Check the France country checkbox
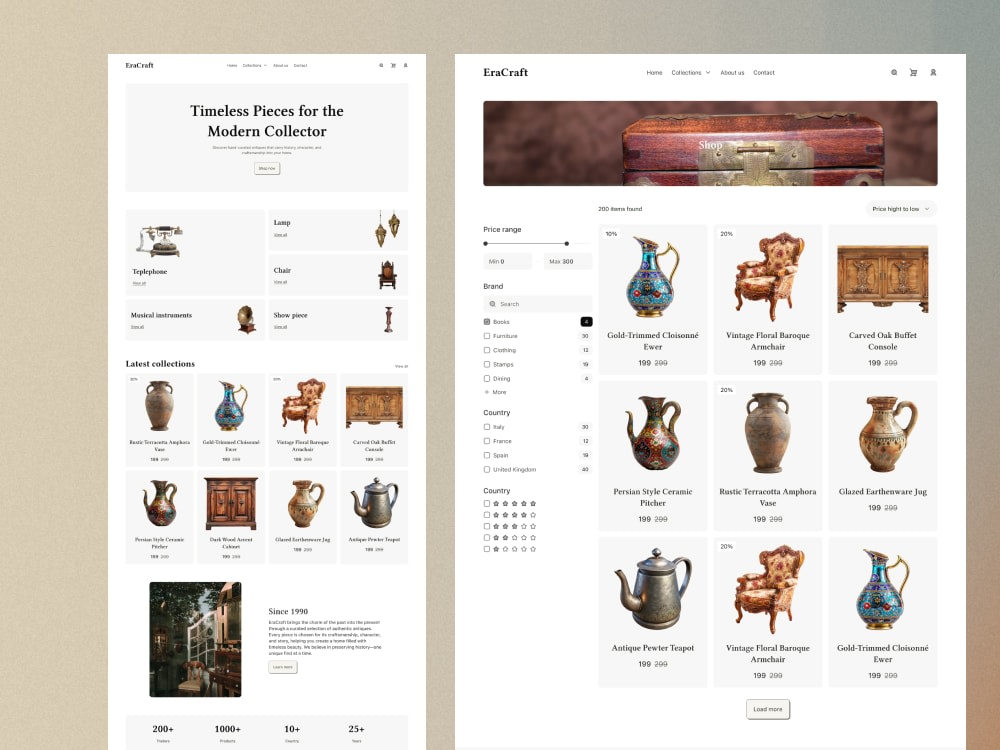 pyautogui.click(x=487, y=441)
